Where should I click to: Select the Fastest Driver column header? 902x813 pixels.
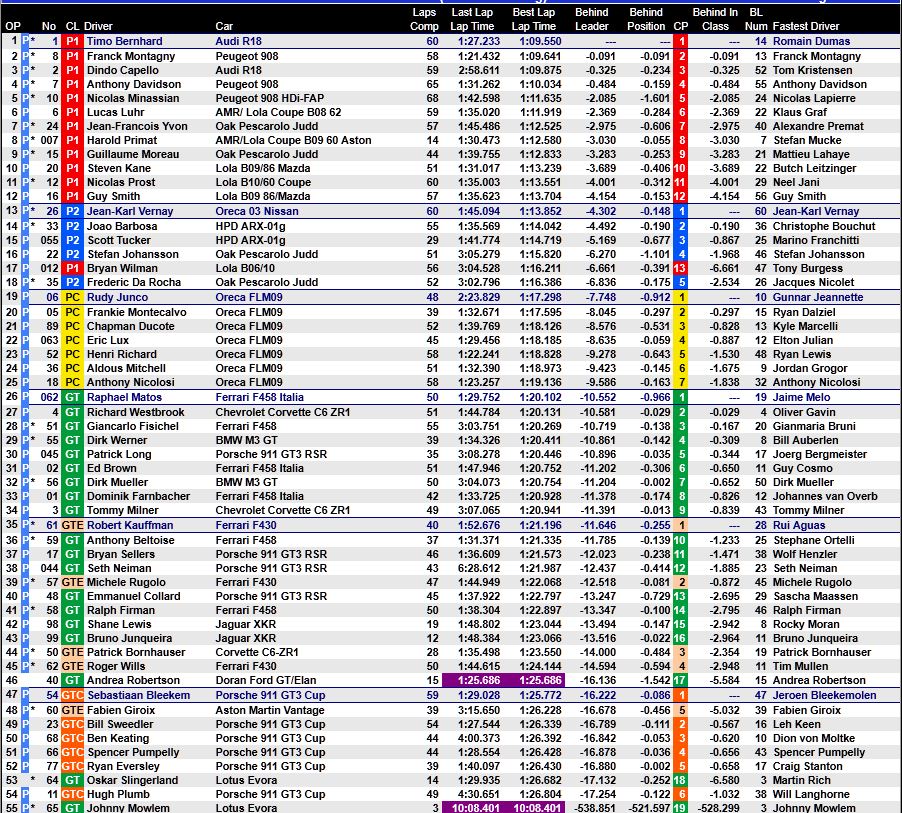[810, 25]
